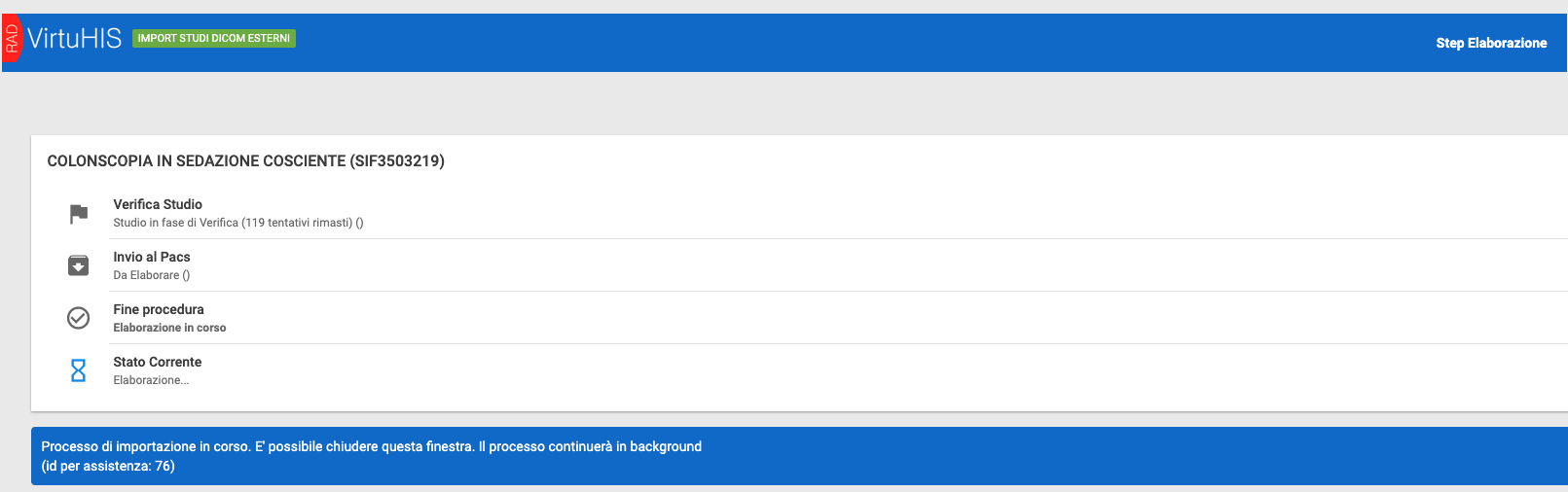The height and width of the screenshot is (492, 1568).
Task: Click the flag icon beside Verifica Studio
Action: [x=79, y=213]
